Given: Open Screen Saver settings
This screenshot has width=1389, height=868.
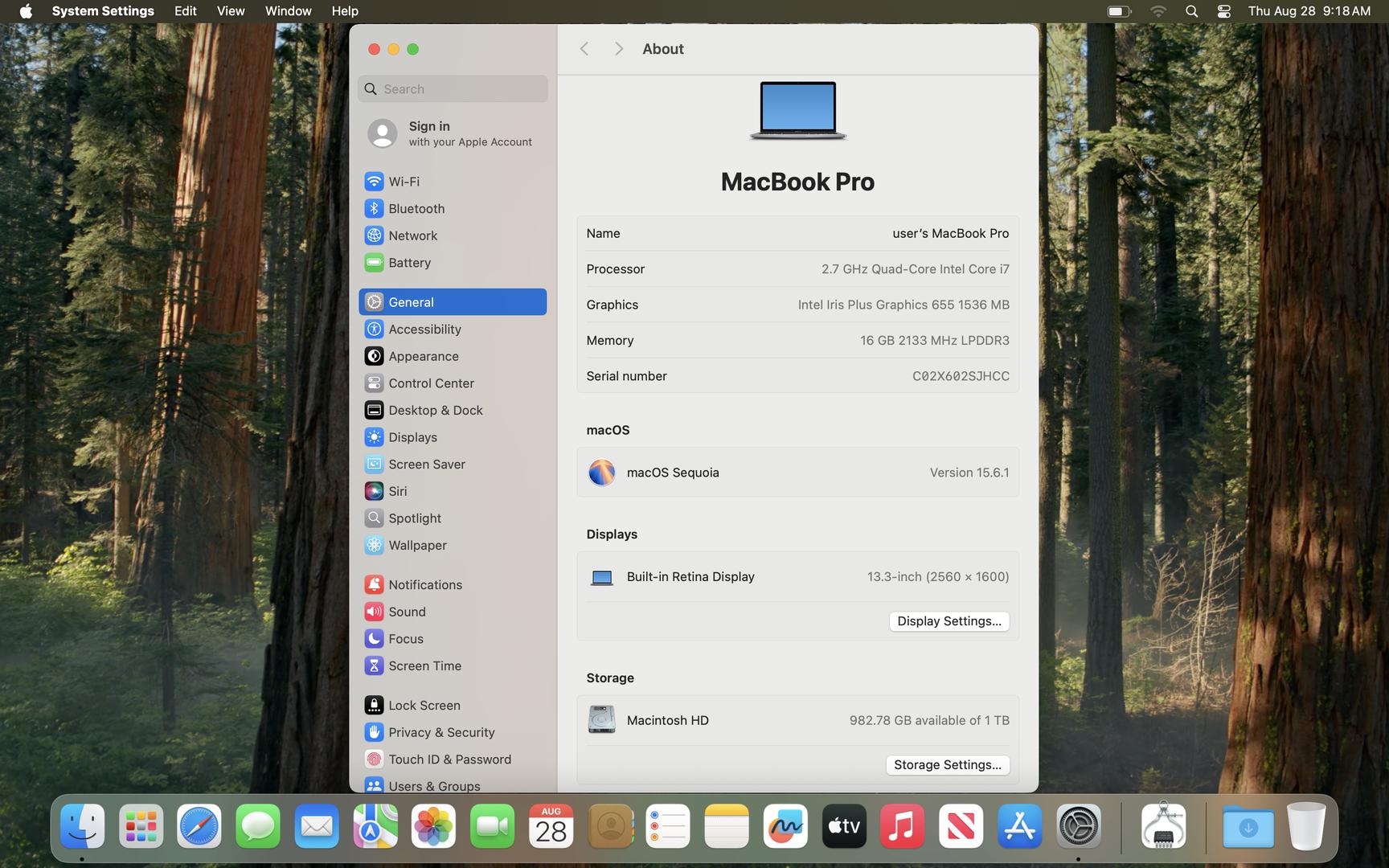Looking at the screenshot, I should tap(453, 464).
